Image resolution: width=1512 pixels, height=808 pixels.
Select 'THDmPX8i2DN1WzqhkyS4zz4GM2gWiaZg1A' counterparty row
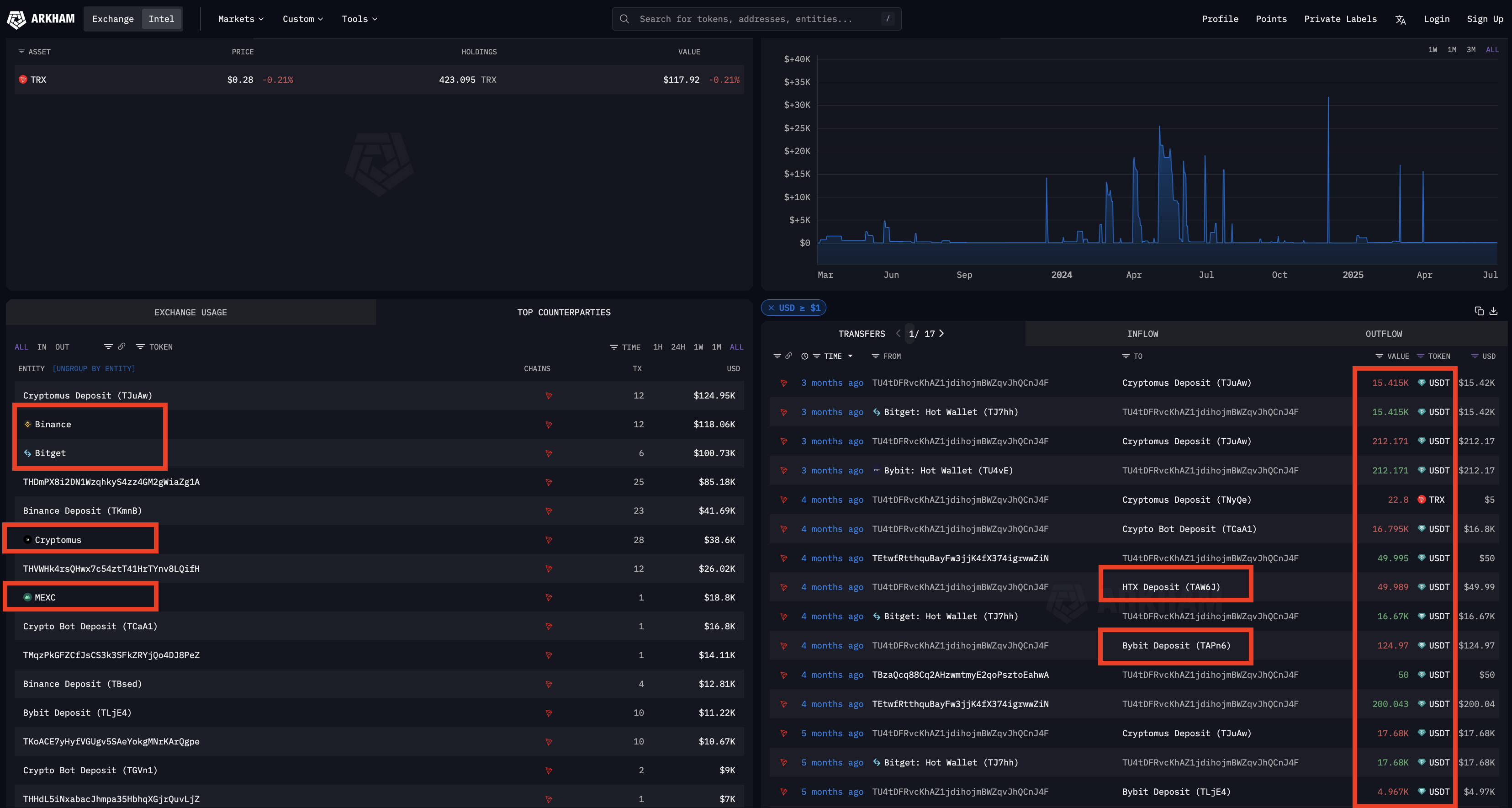pos(379,482)
